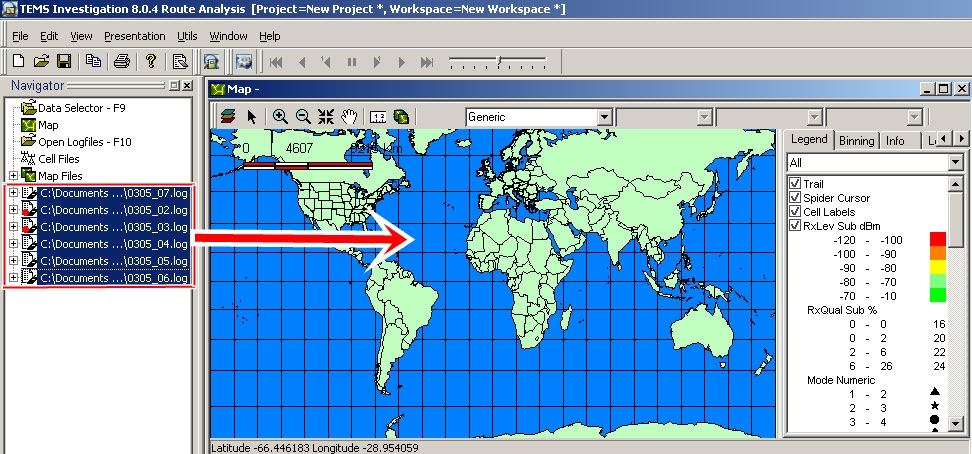Viewport: 972px width, 454px height.
Task: Open the report generator document icon
Action: coord(180,61)
